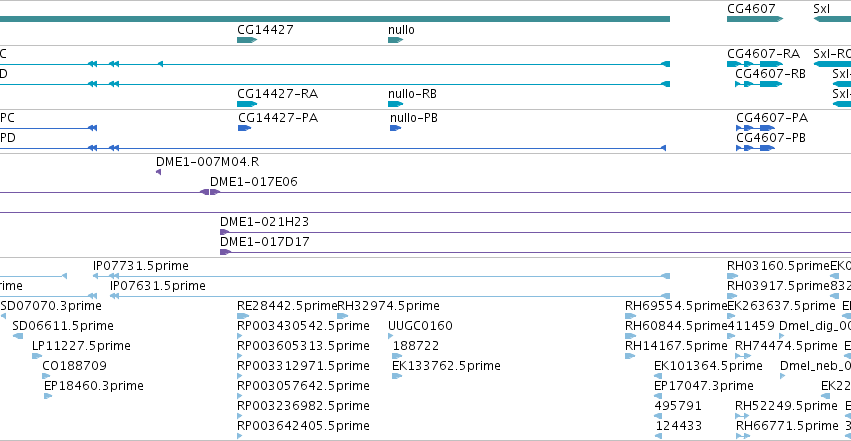The image size is (851, 441).
Task: Select the CG14427 gene arrow
Action: 247,40
